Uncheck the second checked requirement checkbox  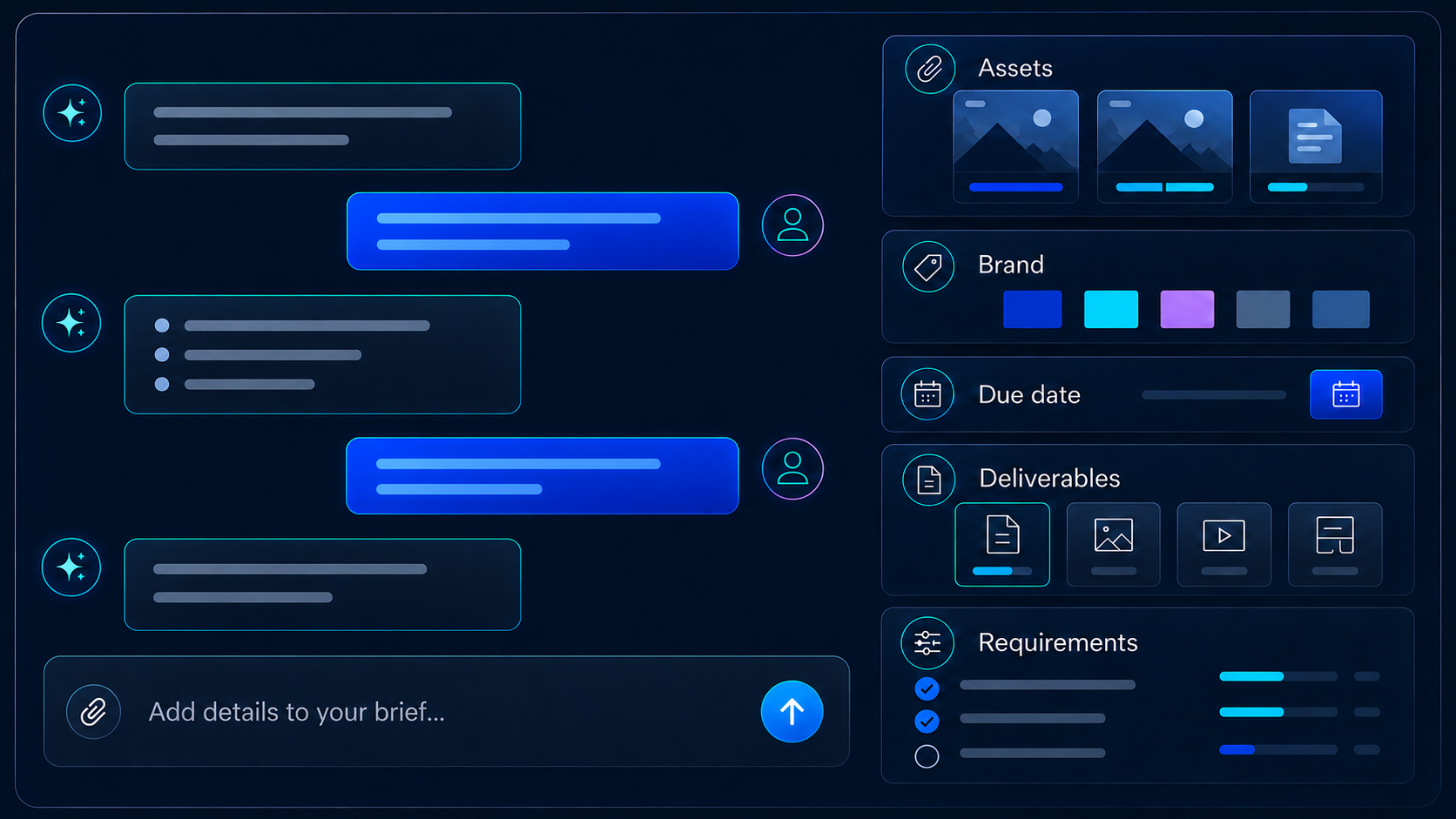click(927, 722)
